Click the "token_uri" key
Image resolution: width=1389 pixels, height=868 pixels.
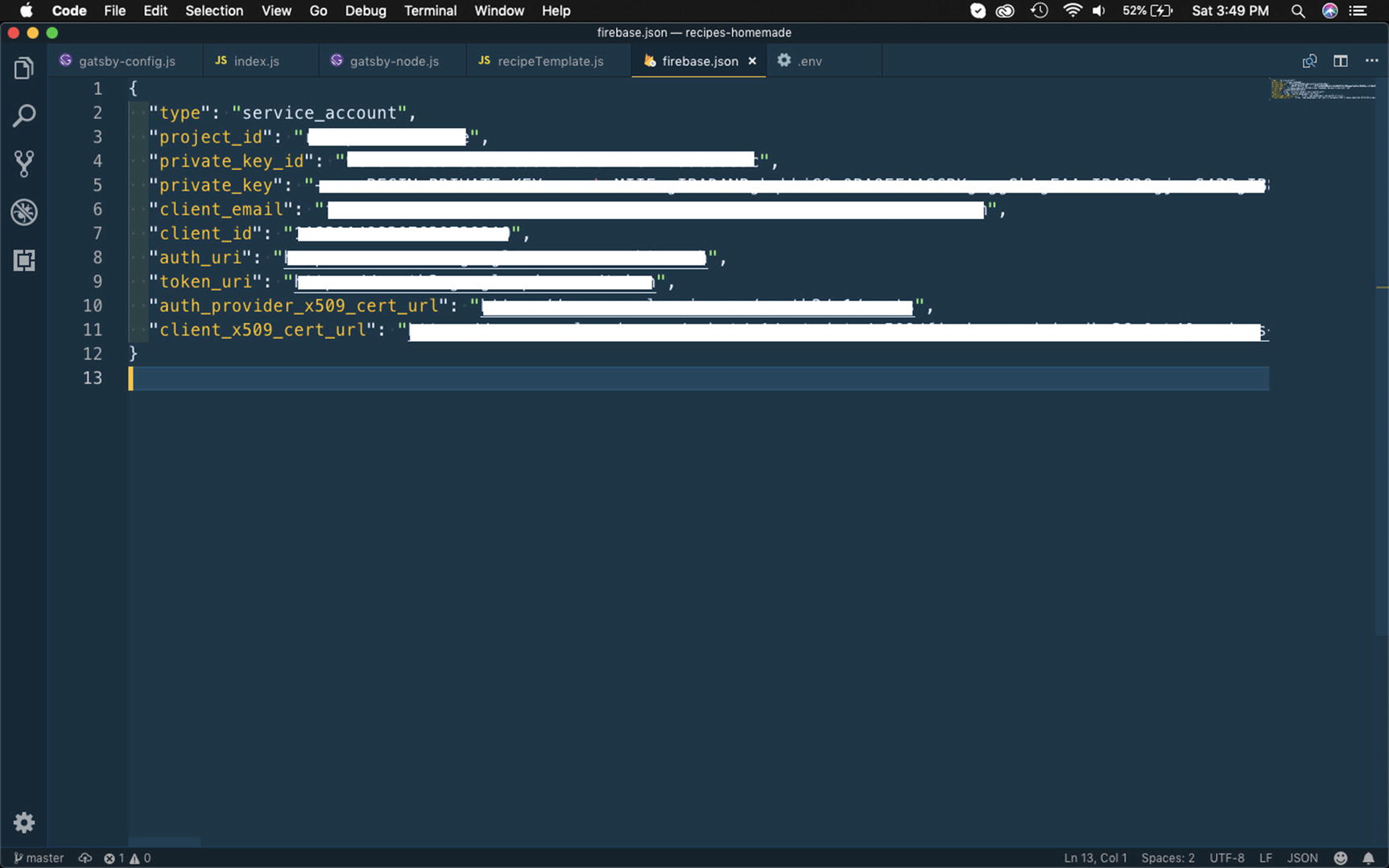click(206, 282)
